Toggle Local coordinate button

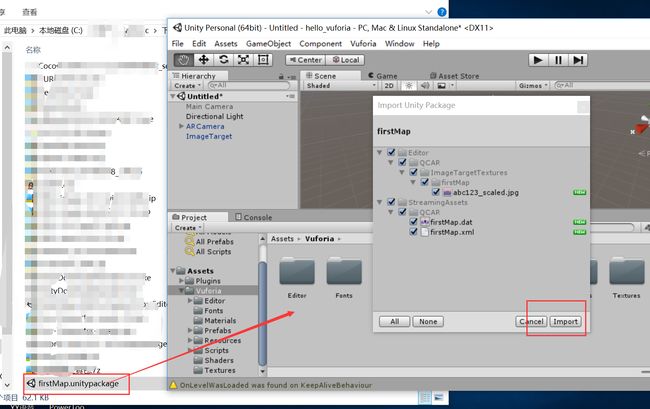click(346, 60)
